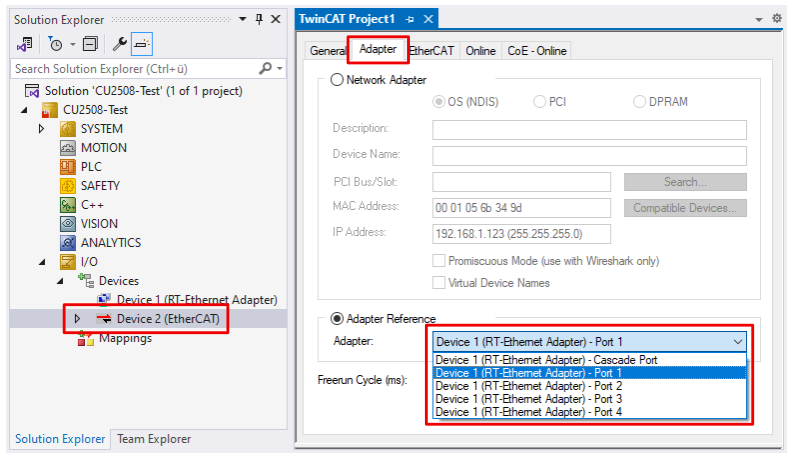
Task: Switch to the Solution Explorer bottom tab
Action: pyautogui.click(x=60, y=439)
